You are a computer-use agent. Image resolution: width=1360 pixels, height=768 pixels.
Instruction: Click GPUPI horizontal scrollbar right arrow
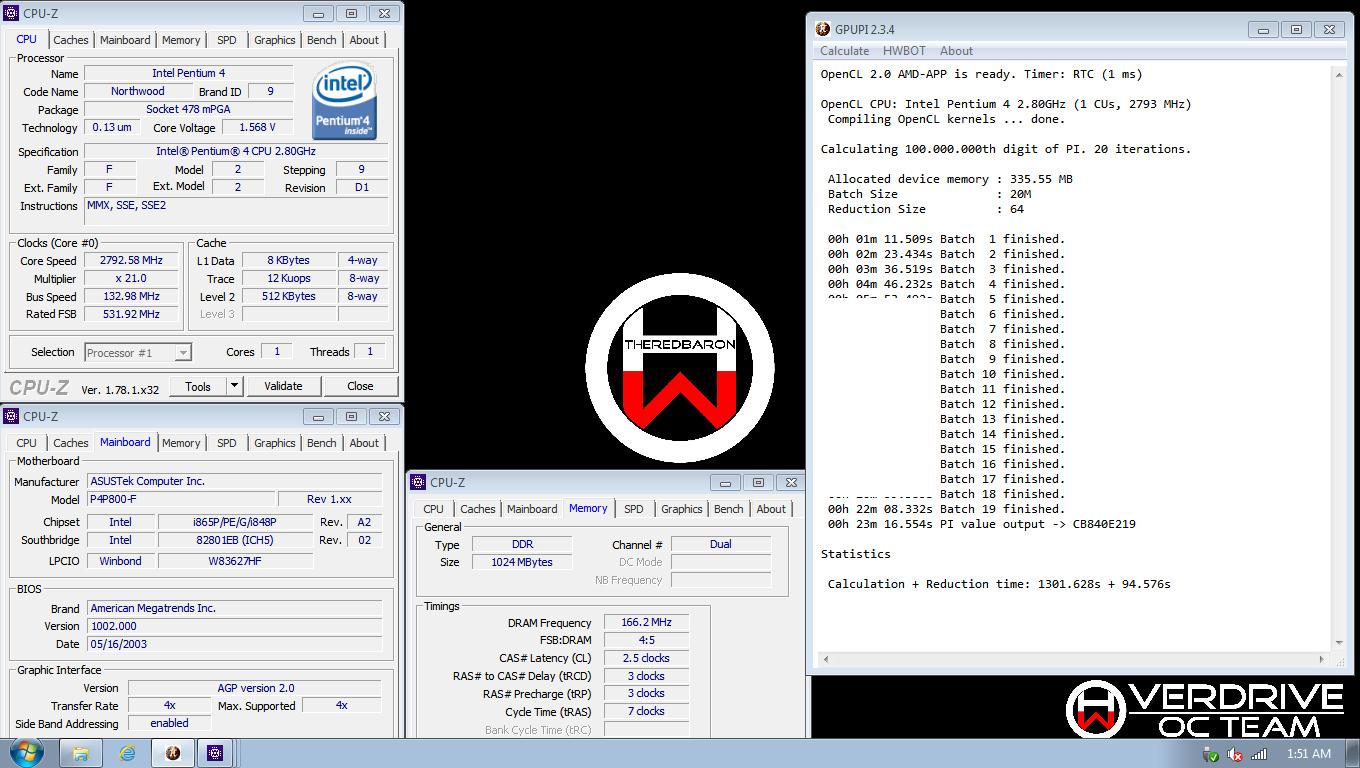(1323, 659)
